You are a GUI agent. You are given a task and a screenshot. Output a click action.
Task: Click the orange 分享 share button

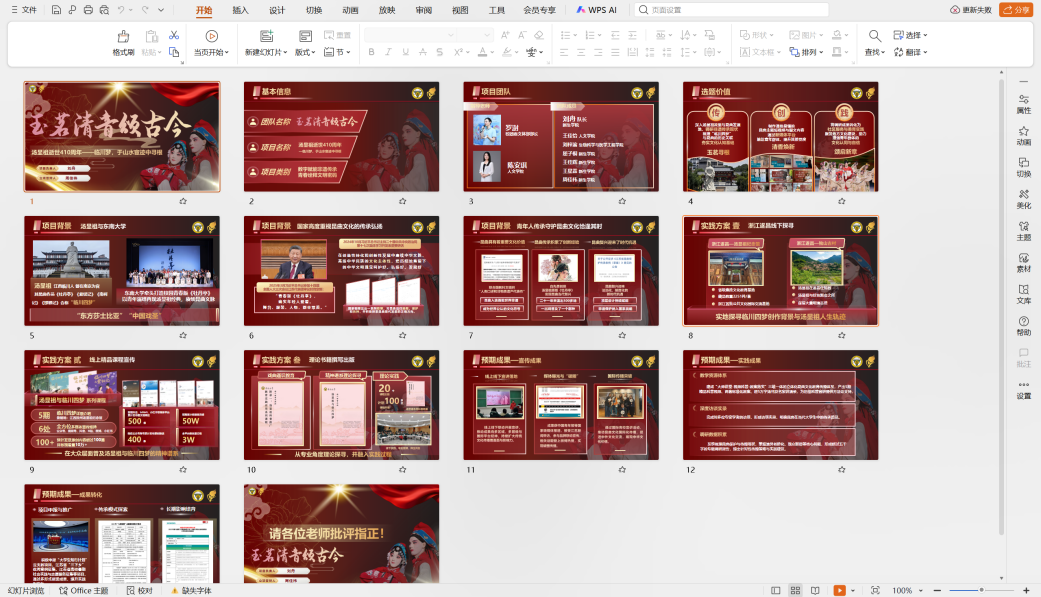(1015, 10)
